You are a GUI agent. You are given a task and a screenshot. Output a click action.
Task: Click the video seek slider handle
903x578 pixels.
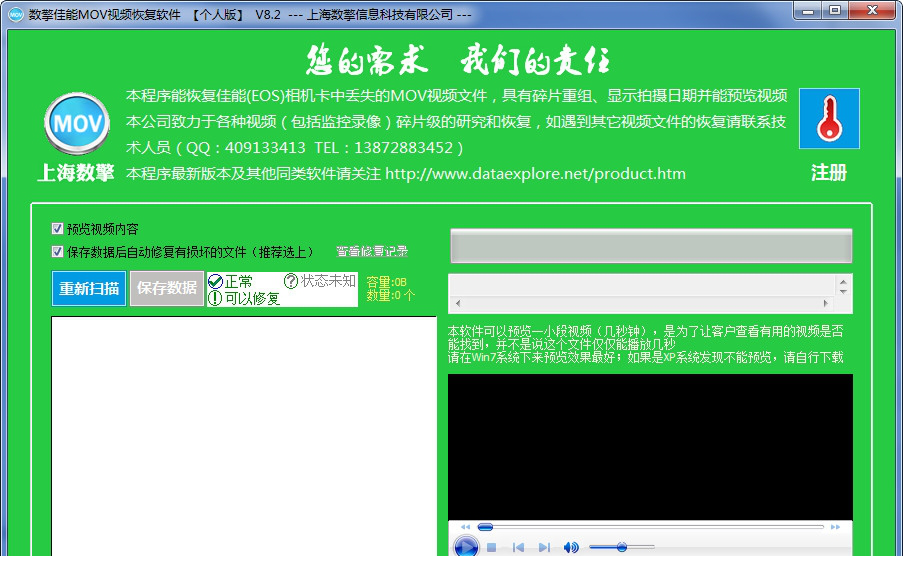tap(485, 527)
